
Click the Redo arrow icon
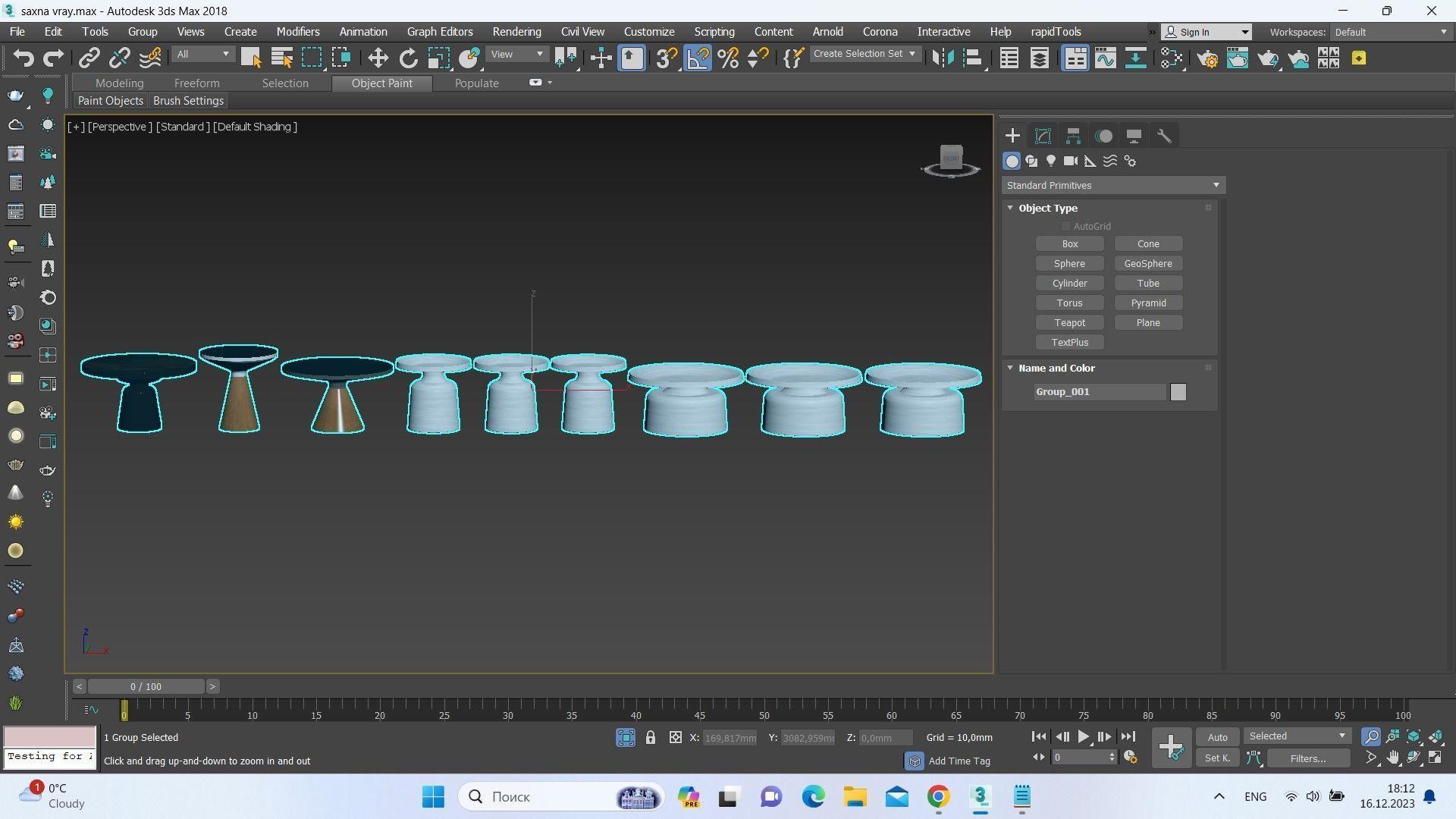54,58
